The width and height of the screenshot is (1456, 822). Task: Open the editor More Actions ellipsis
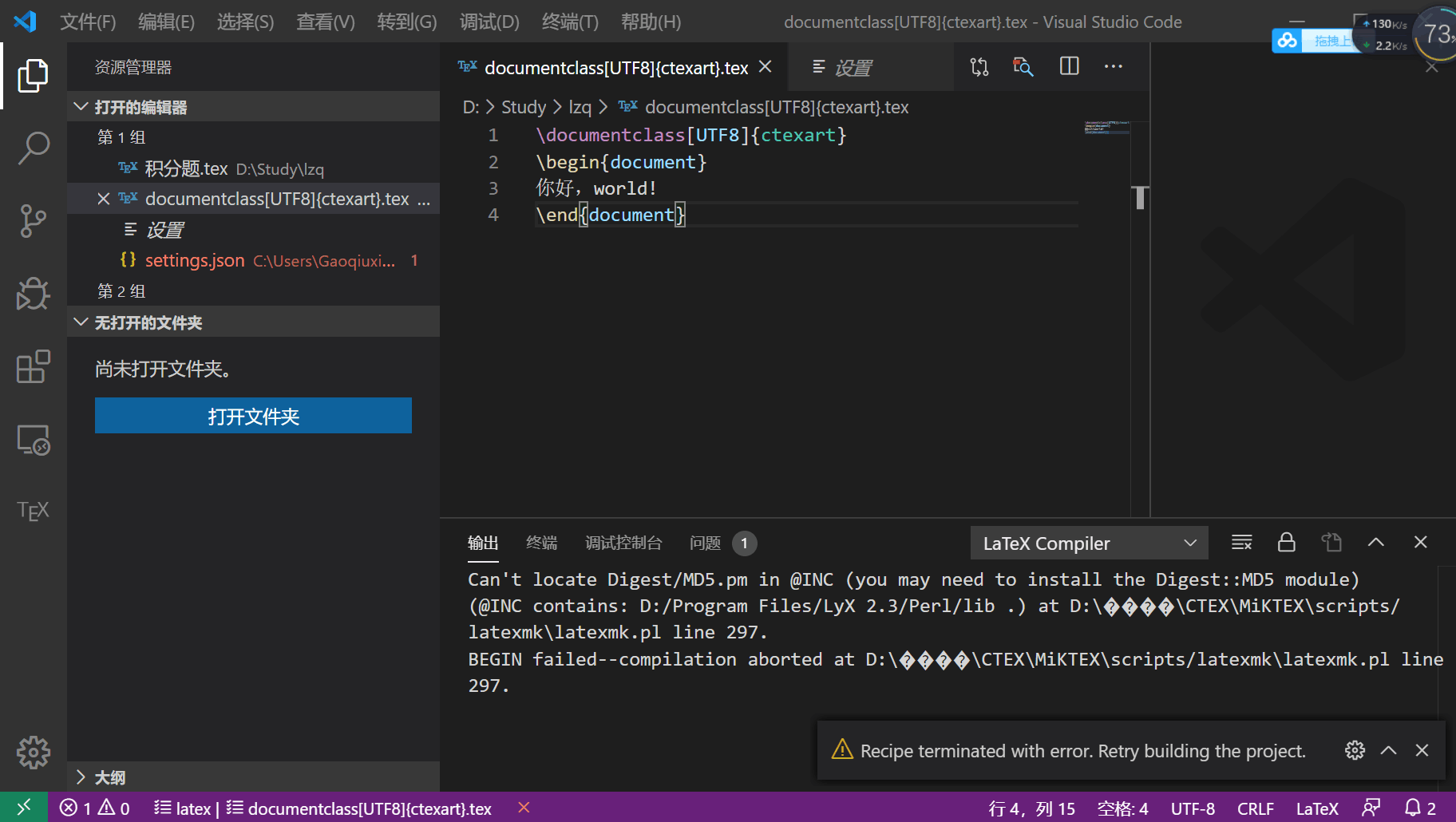click(x=1113, y=66)
